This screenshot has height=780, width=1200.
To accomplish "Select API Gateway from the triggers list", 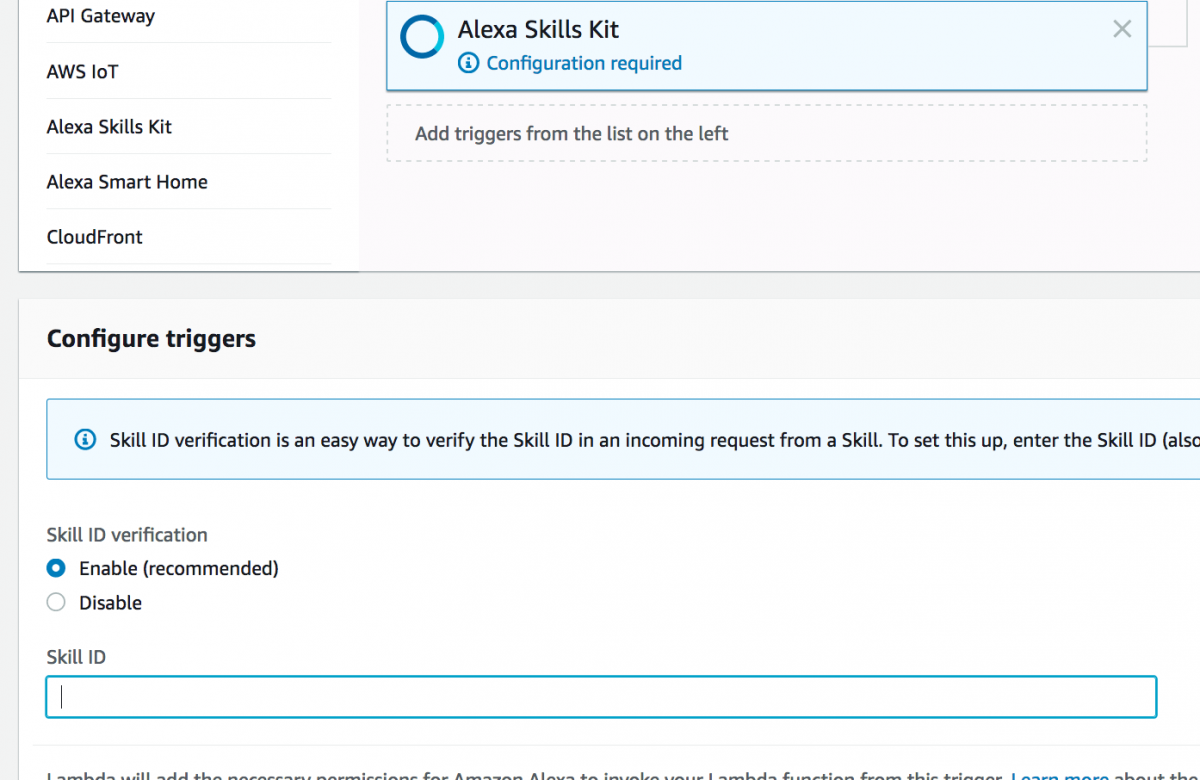I will 100,16.
